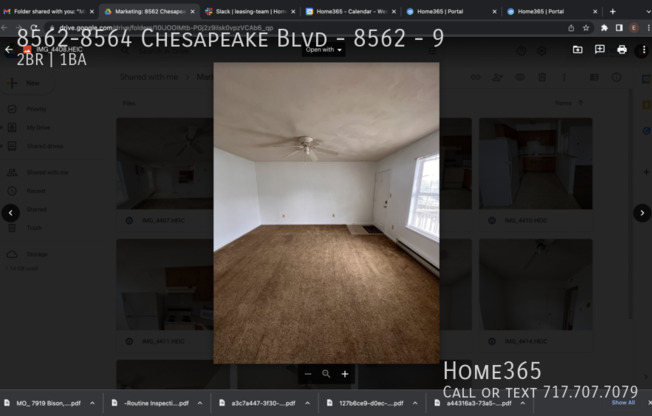This screenshot has height=416, width=652.
Task: Click the Chrome share page icon
Action: [571, 28]
